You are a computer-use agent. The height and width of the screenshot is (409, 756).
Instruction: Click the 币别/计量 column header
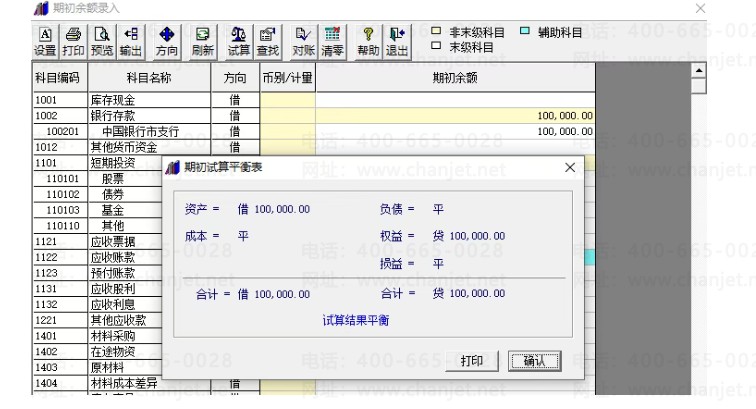coord(287,78)
